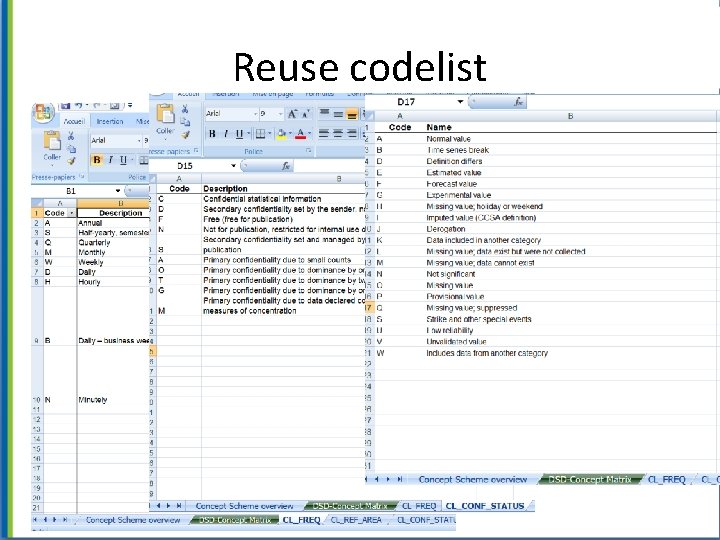Open the Arial font dropdown in the left window
Viewport: 720px width, 540px height.
[x=139, y=141]
